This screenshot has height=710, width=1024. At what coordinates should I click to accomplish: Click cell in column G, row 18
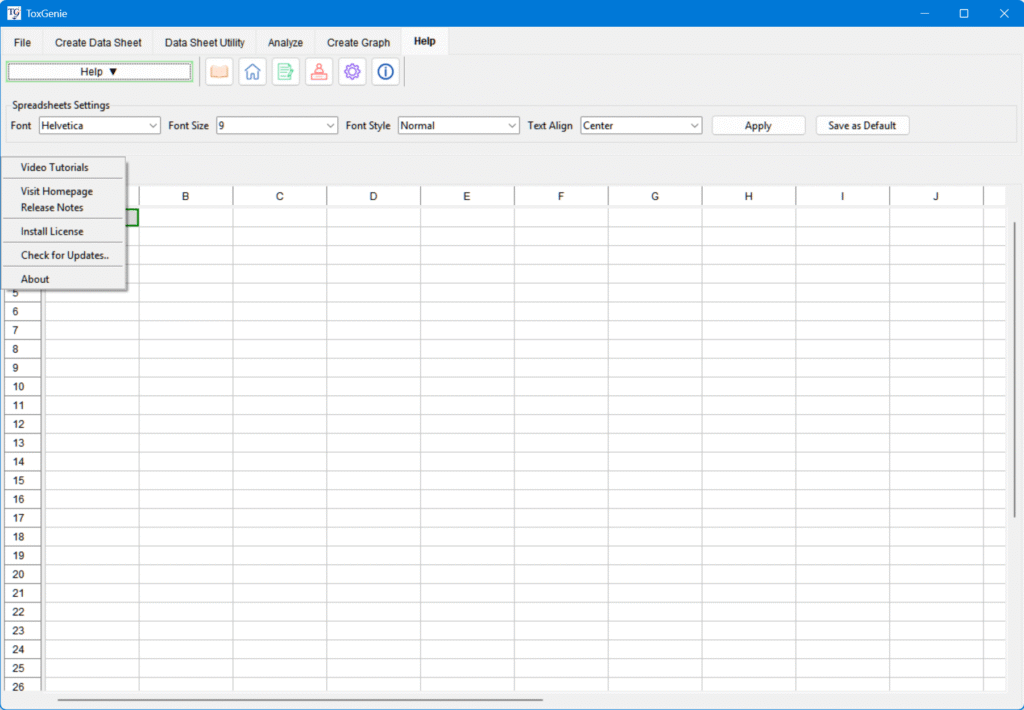pyautogui.click(x=655, y=537)
